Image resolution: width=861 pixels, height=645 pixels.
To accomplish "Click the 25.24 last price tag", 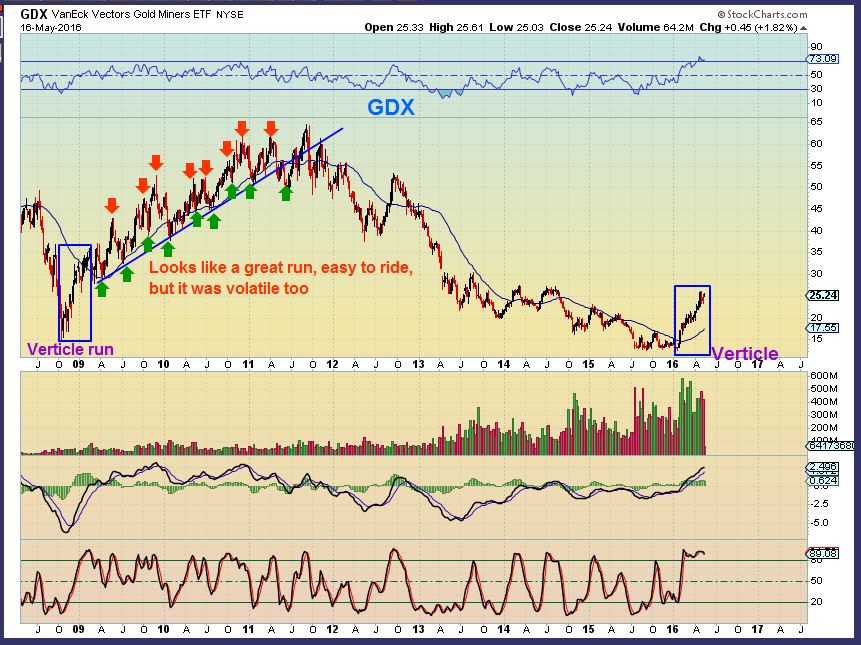I will [823, 295].
